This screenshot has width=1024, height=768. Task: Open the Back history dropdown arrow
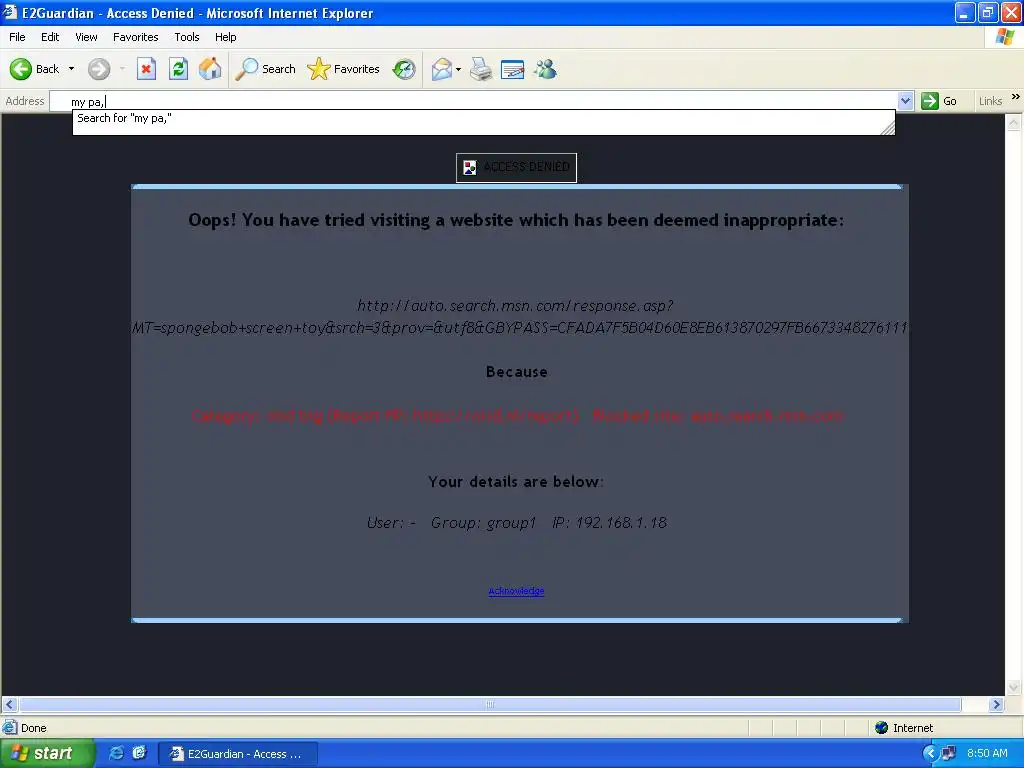pyautogui.click(x=71, y=69)
